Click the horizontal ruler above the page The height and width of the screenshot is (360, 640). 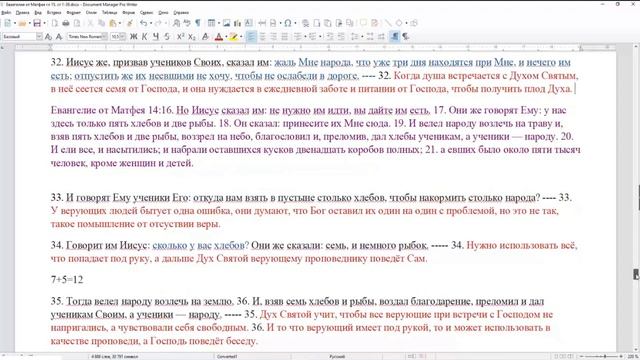tap(315, 48)
